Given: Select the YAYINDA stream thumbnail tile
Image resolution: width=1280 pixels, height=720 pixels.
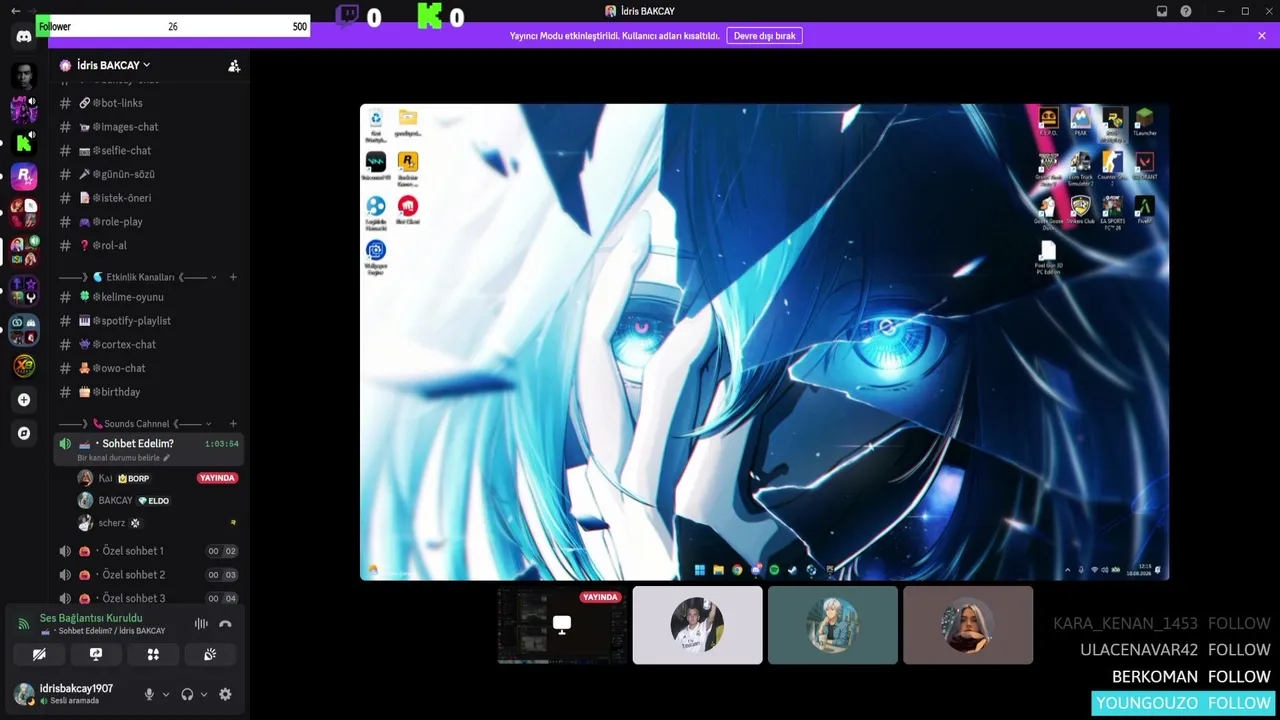Looking at the screenshot, I should point(563,625).
